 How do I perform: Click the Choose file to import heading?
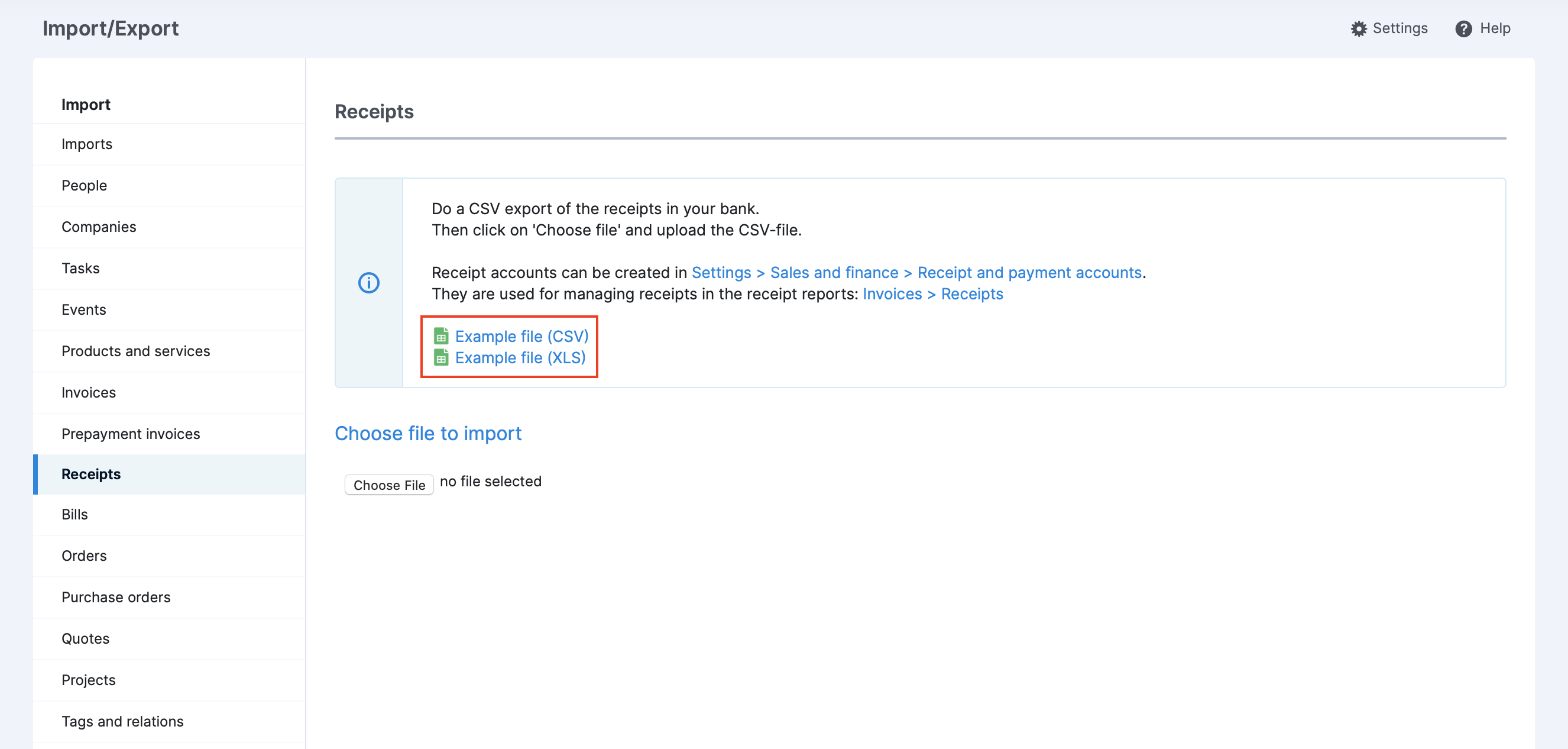pyautogui.click(x=428, y=434)
